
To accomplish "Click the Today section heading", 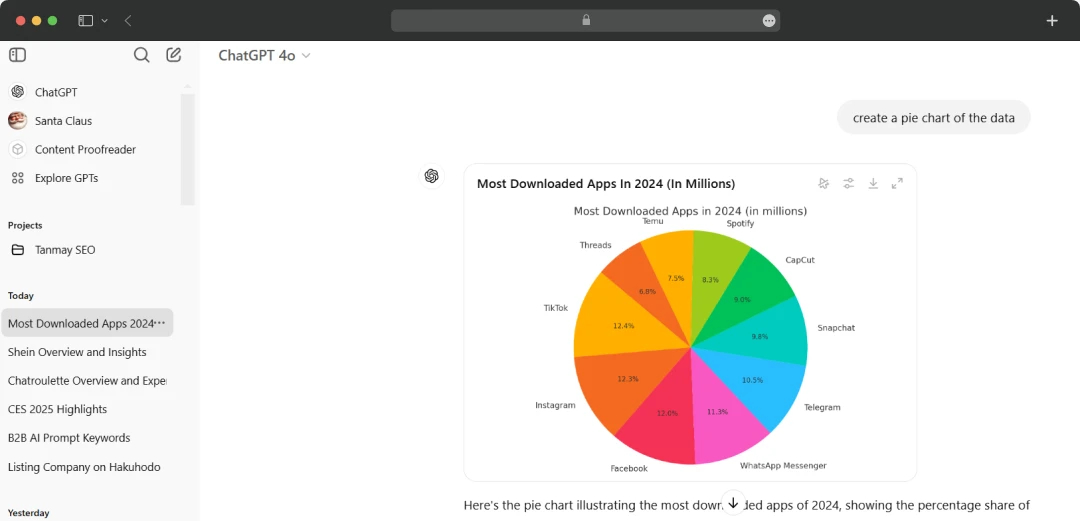I will [x=21, y=296].
